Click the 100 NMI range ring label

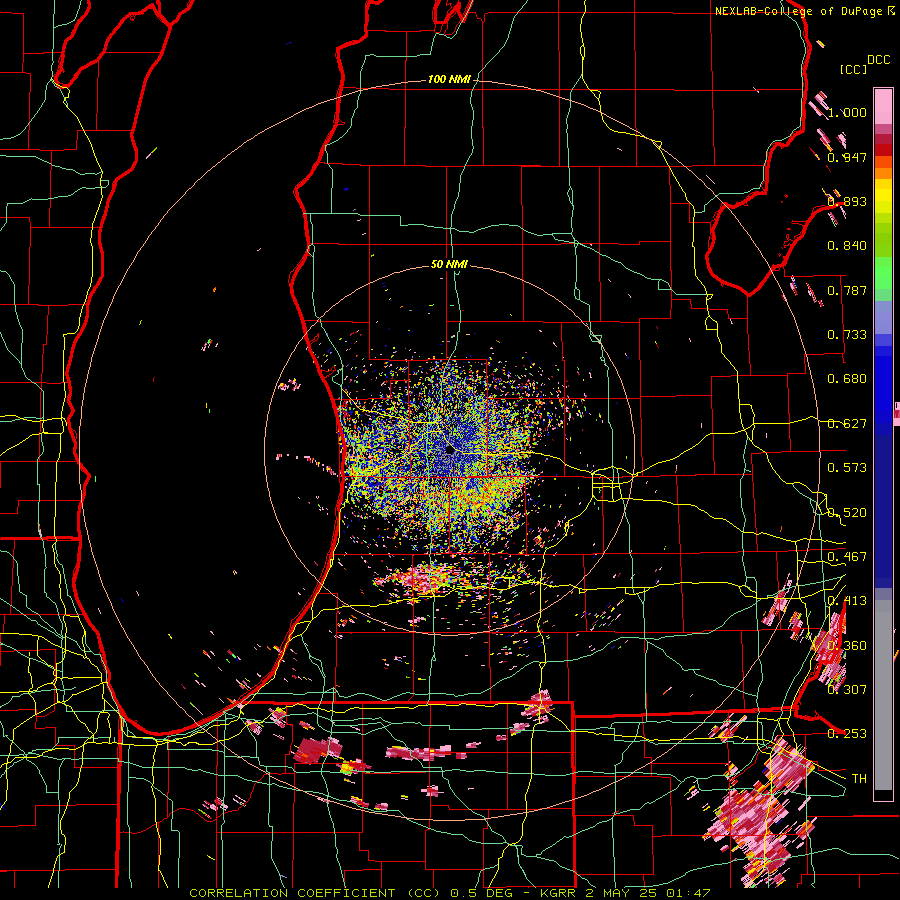(448, 79)
